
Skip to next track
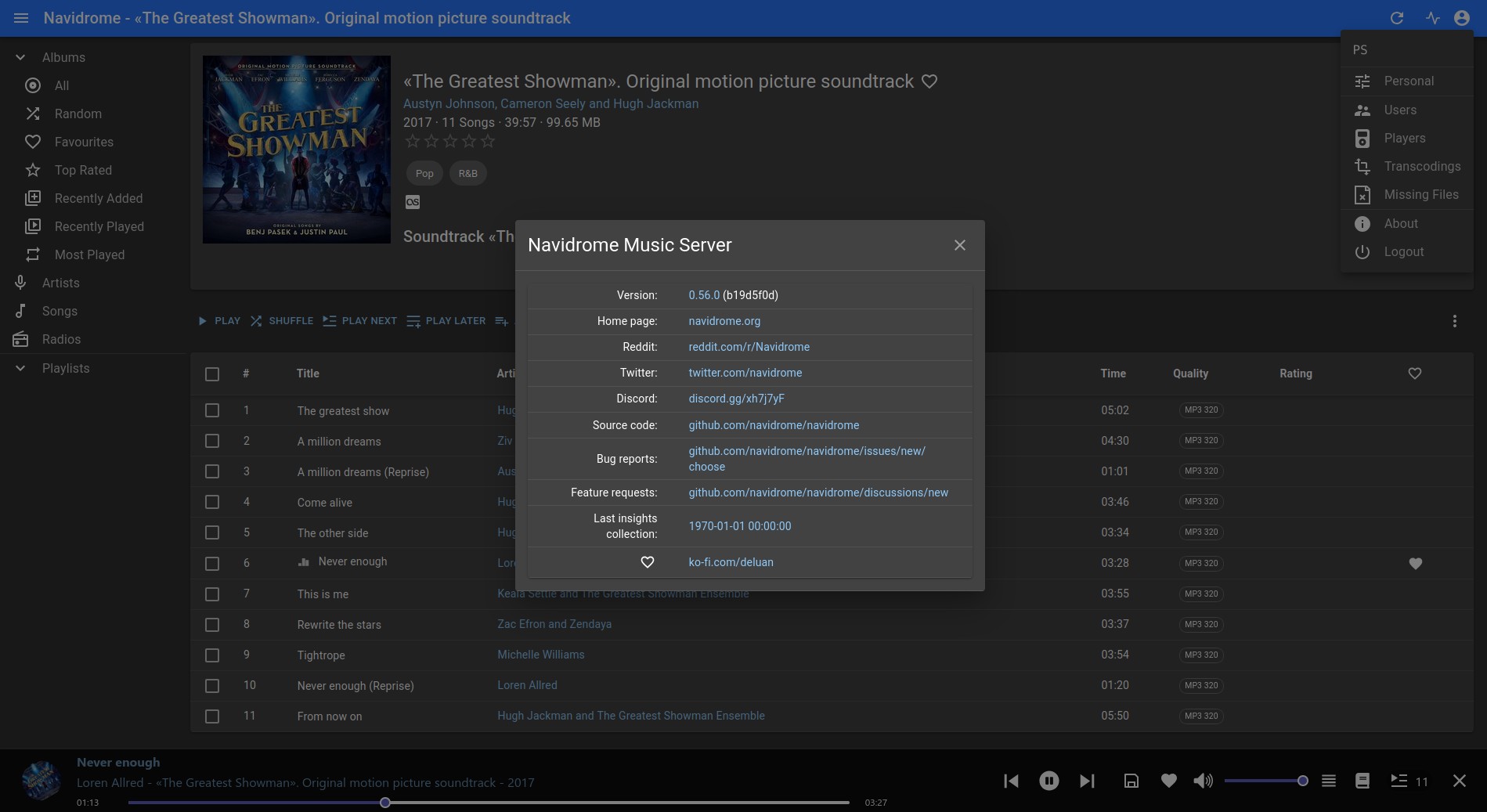1087,781
